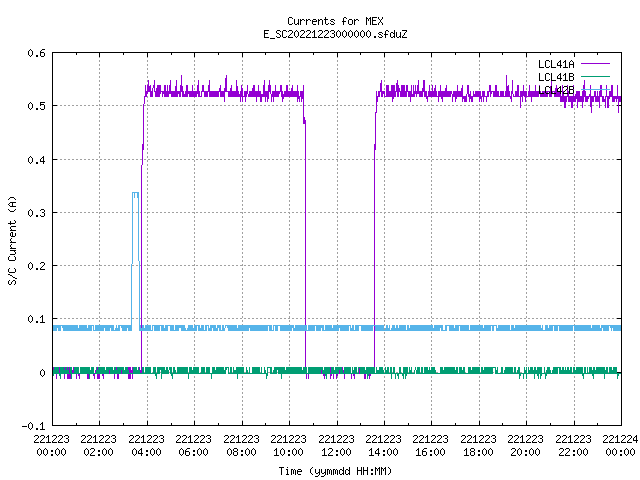The width and height of the screenshot is (640, 480).
Task: Click the 0.2 y-axis tick label
Action: (36, 266)
